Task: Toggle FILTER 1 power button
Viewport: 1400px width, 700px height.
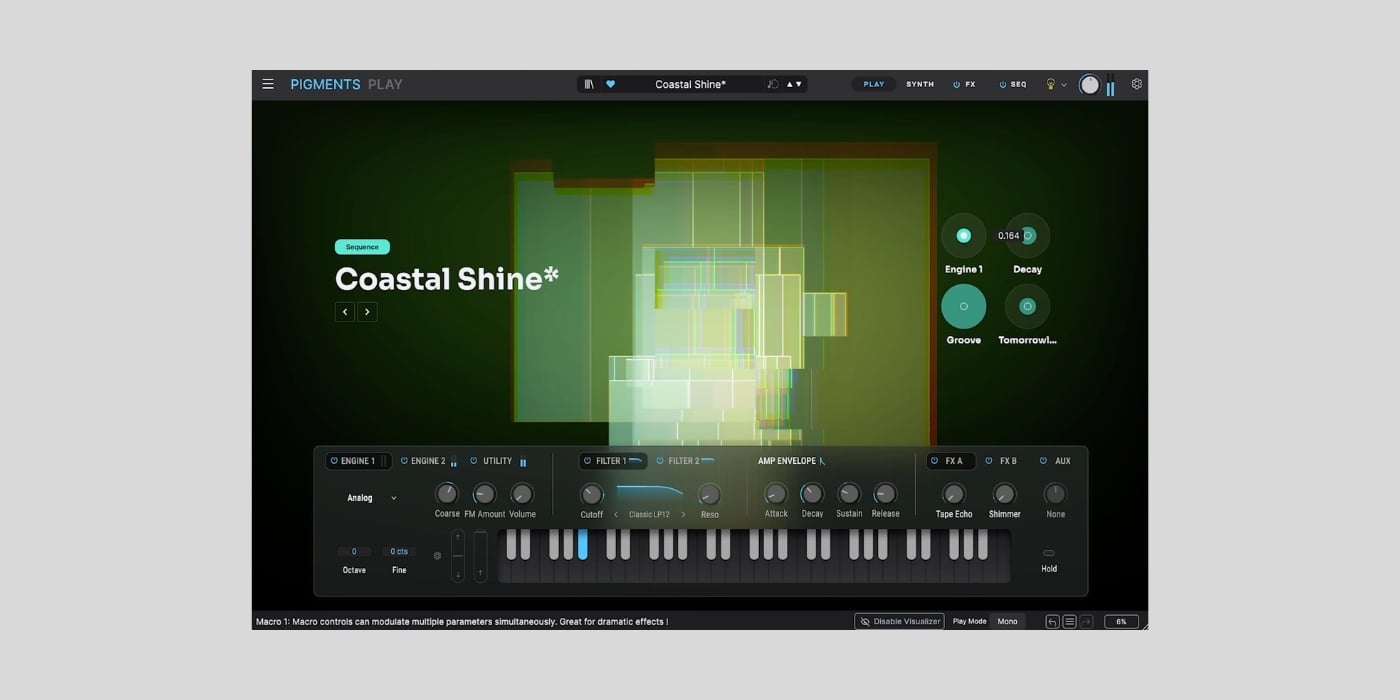Action: click(587, 461)
